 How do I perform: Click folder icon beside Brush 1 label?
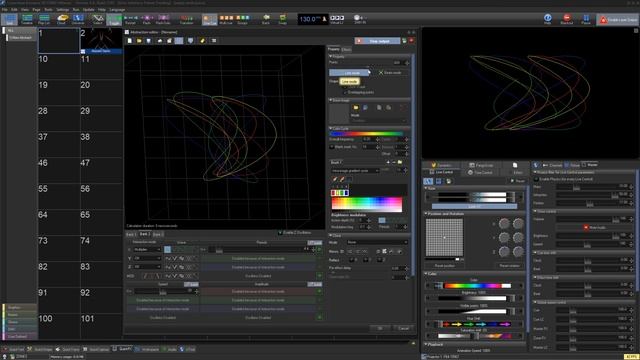(x=400, y=162)
